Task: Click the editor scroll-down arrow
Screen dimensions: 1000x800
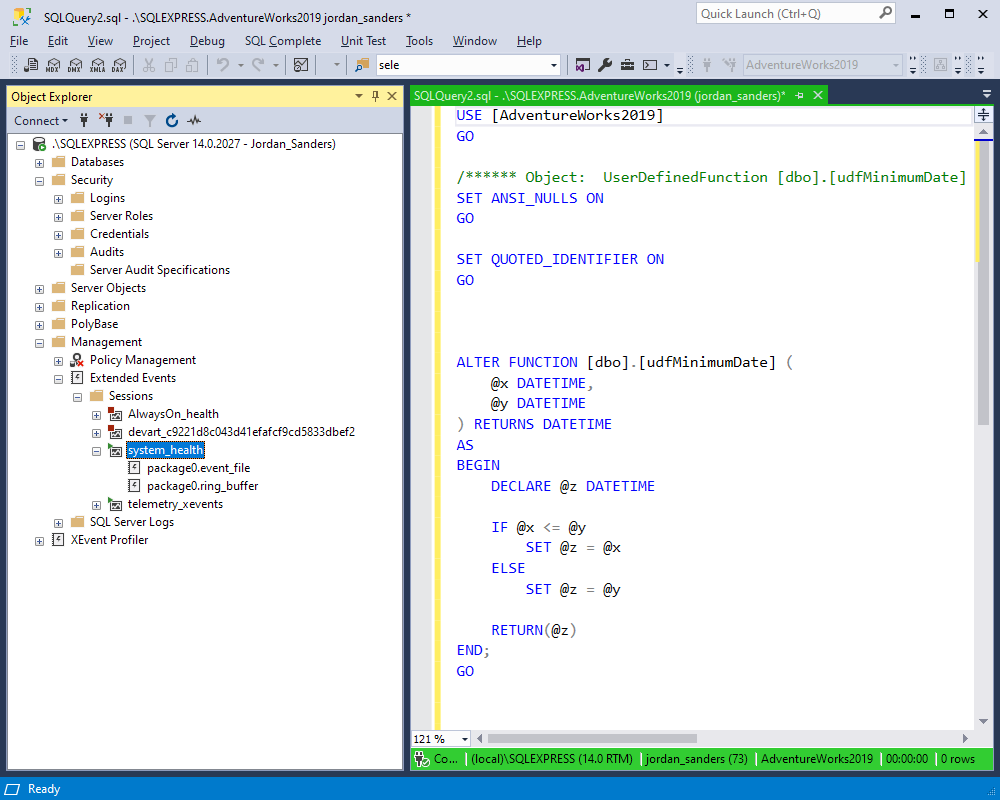Action: click(983, 721)
